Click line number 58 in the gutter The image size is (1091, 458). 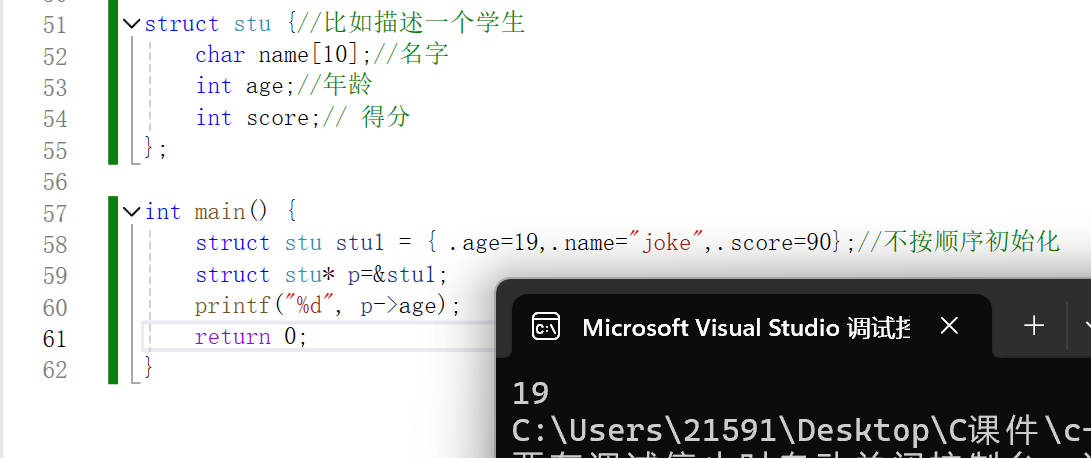tap(55, 243)
